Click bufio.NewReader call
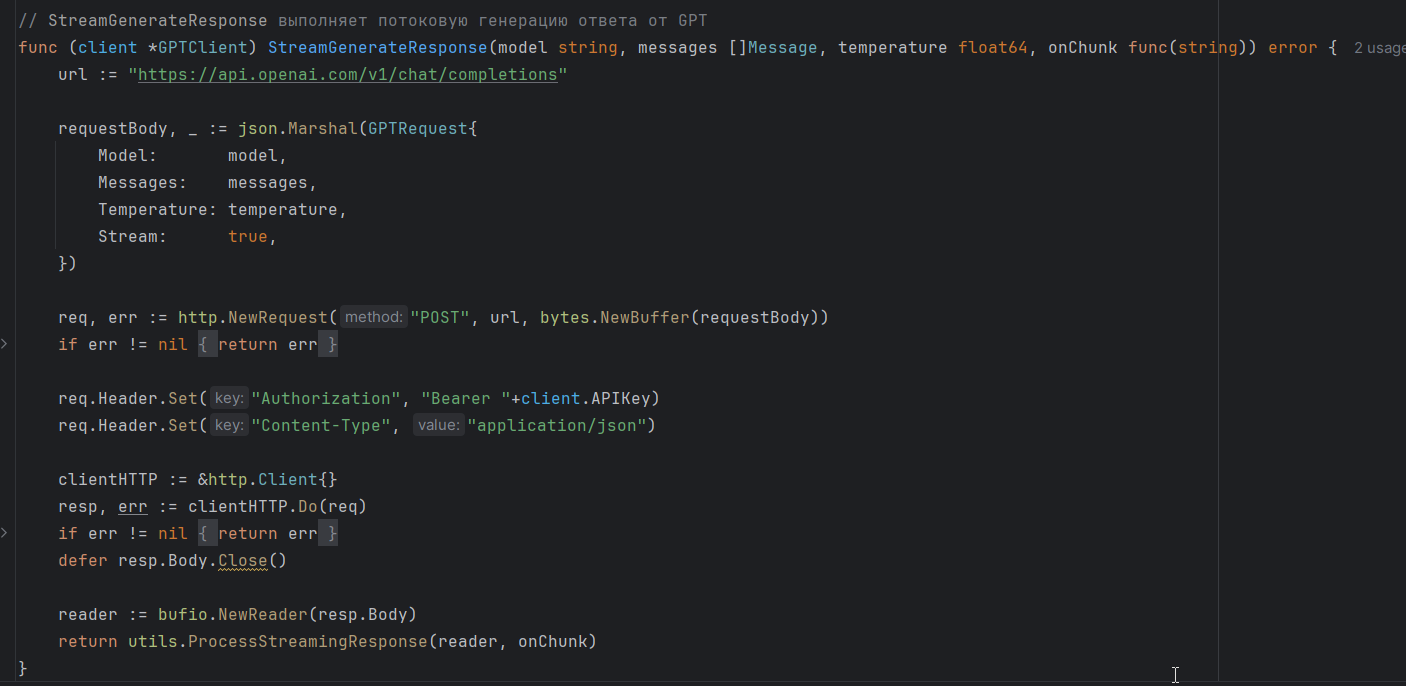The width and height of the screenshot is (1406, 686). click(233, 615)
